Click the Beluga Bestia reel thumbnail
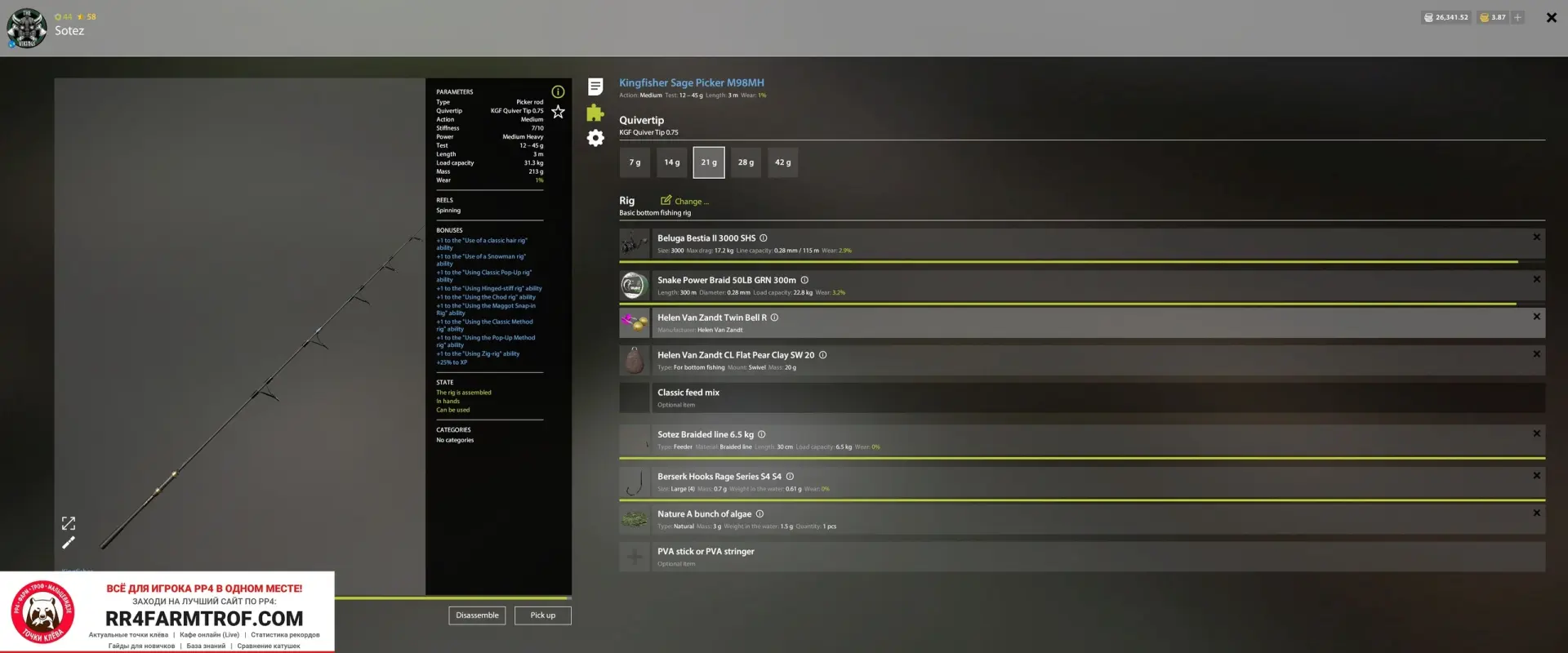This screenshot has width=1568, height=653. 635,243
